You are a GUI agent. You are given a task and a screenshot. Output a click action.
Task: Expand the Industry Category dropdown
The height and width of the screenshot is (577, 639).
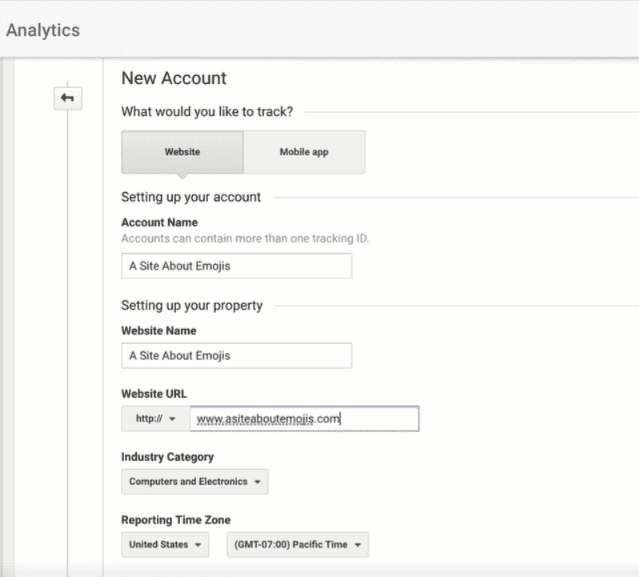(x=195, y=482)
